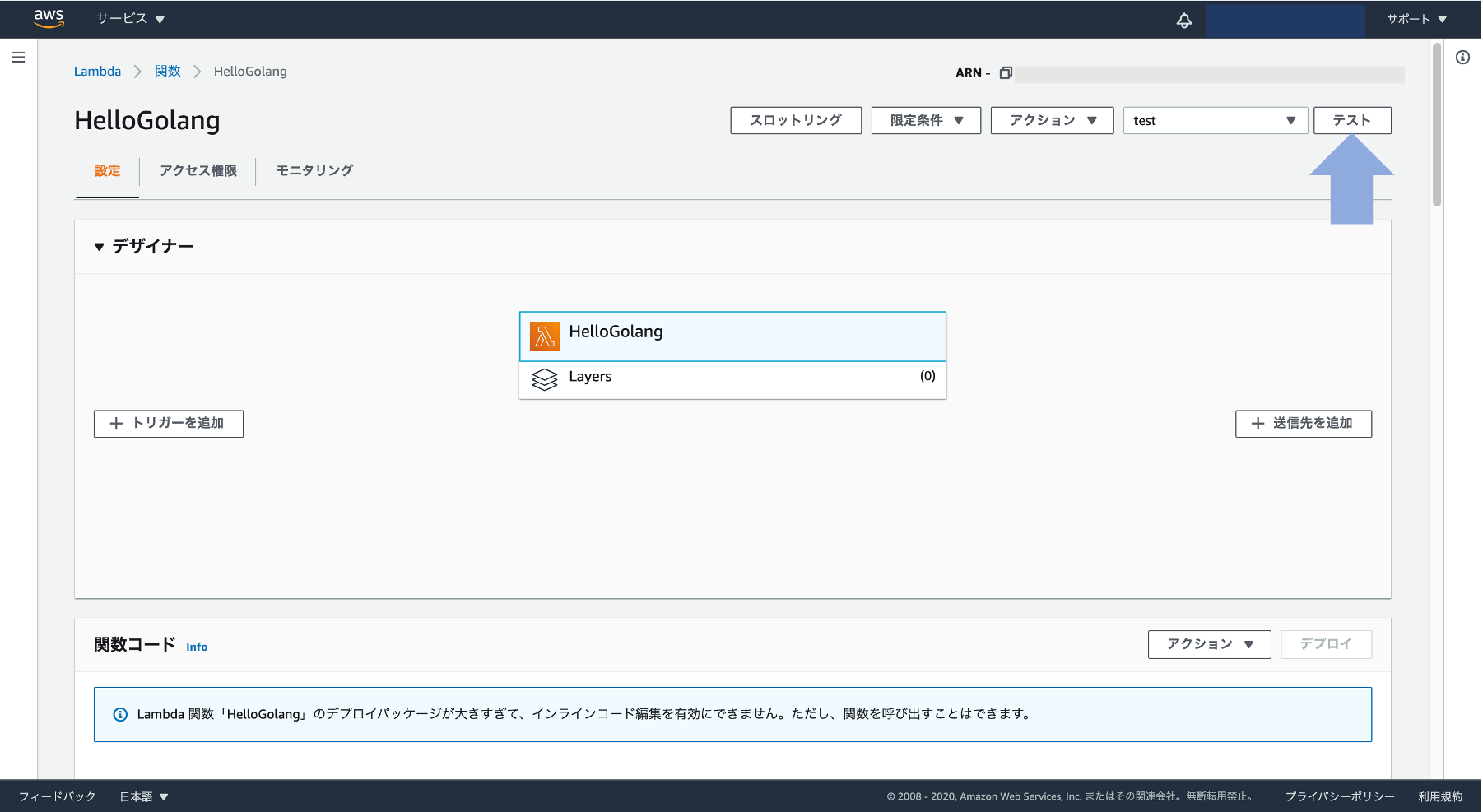Open the top アクション dropdown
Image resolution: width=1483 pixels, height=812 pixels.
click(x=1052, y=120)
